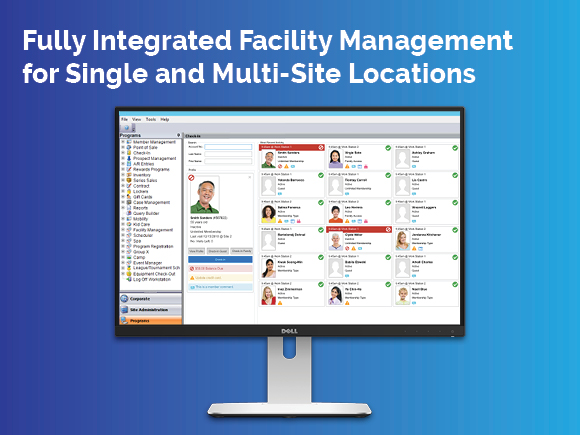This screenshot has width=580, height=435.
Task: Click the Account No. input field
Action: pyautogui.click(x=228, y=147)
